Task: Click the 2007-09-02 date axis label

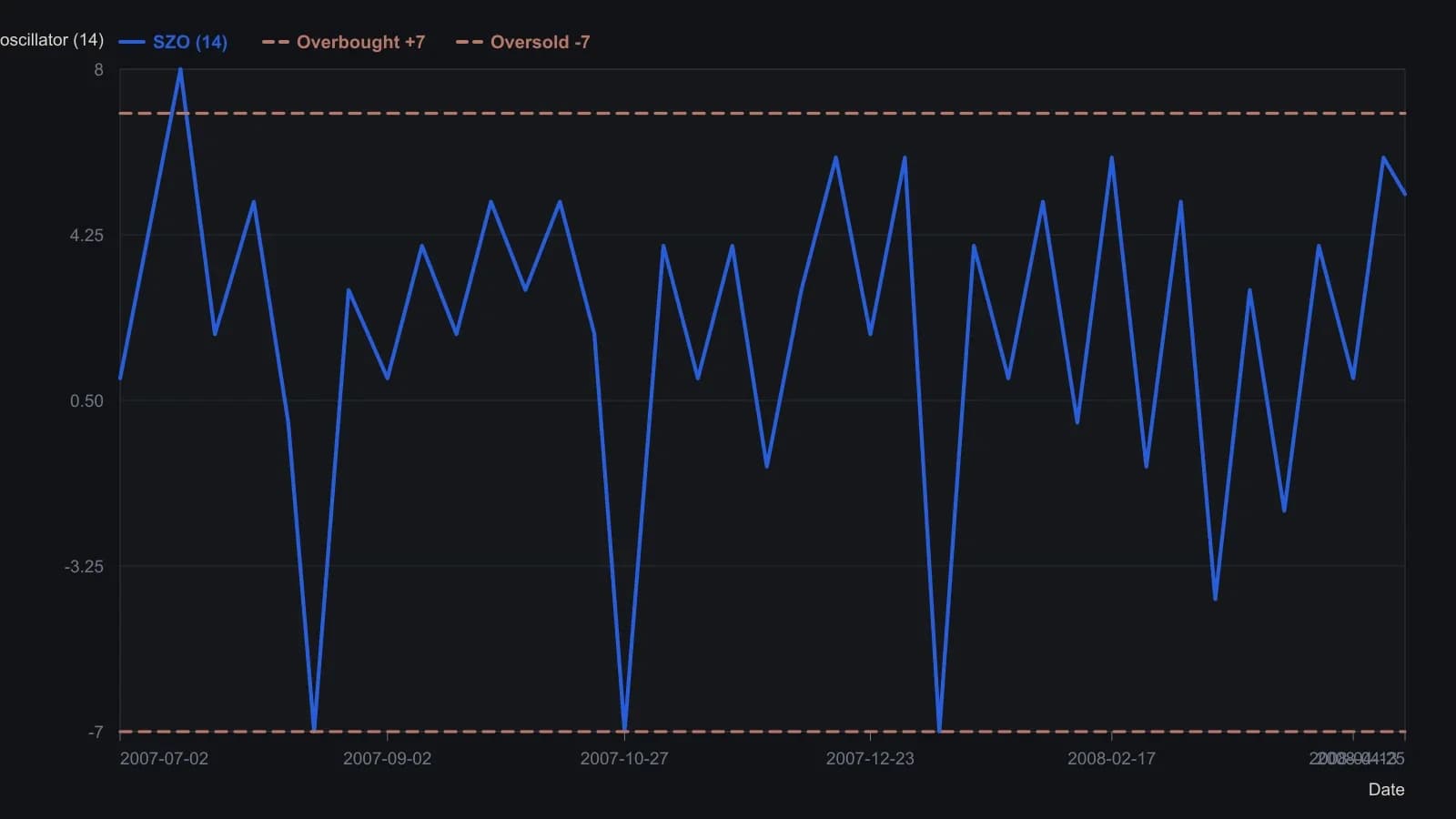Action: click(387, 758)
